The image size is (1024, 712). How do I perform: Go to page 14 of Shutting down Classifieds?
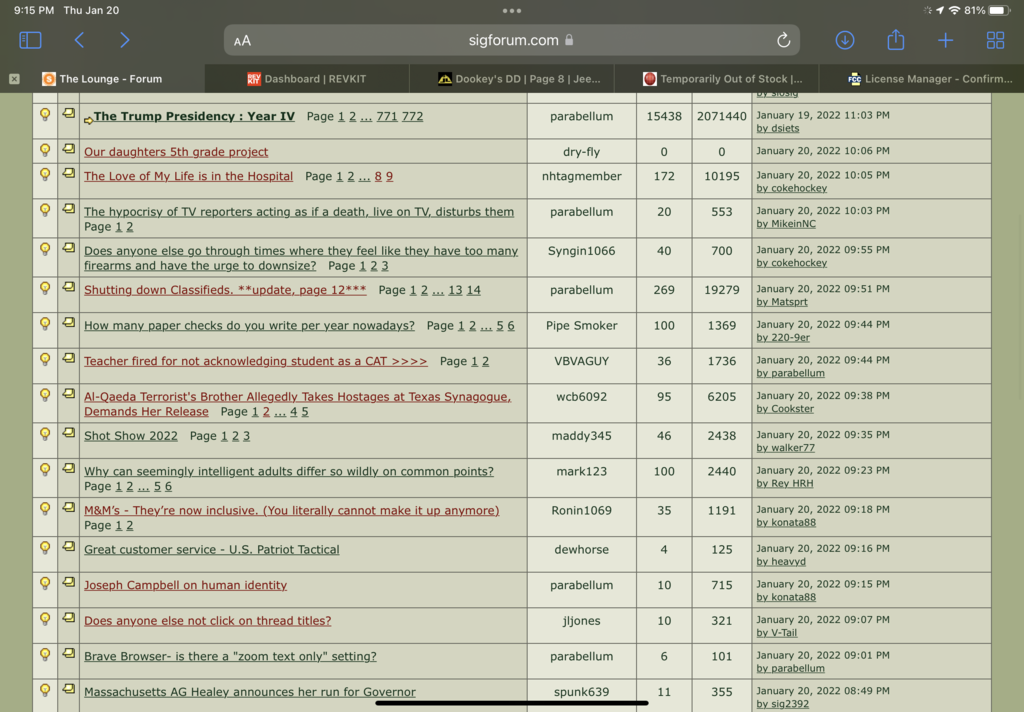(x=473, y=290)
